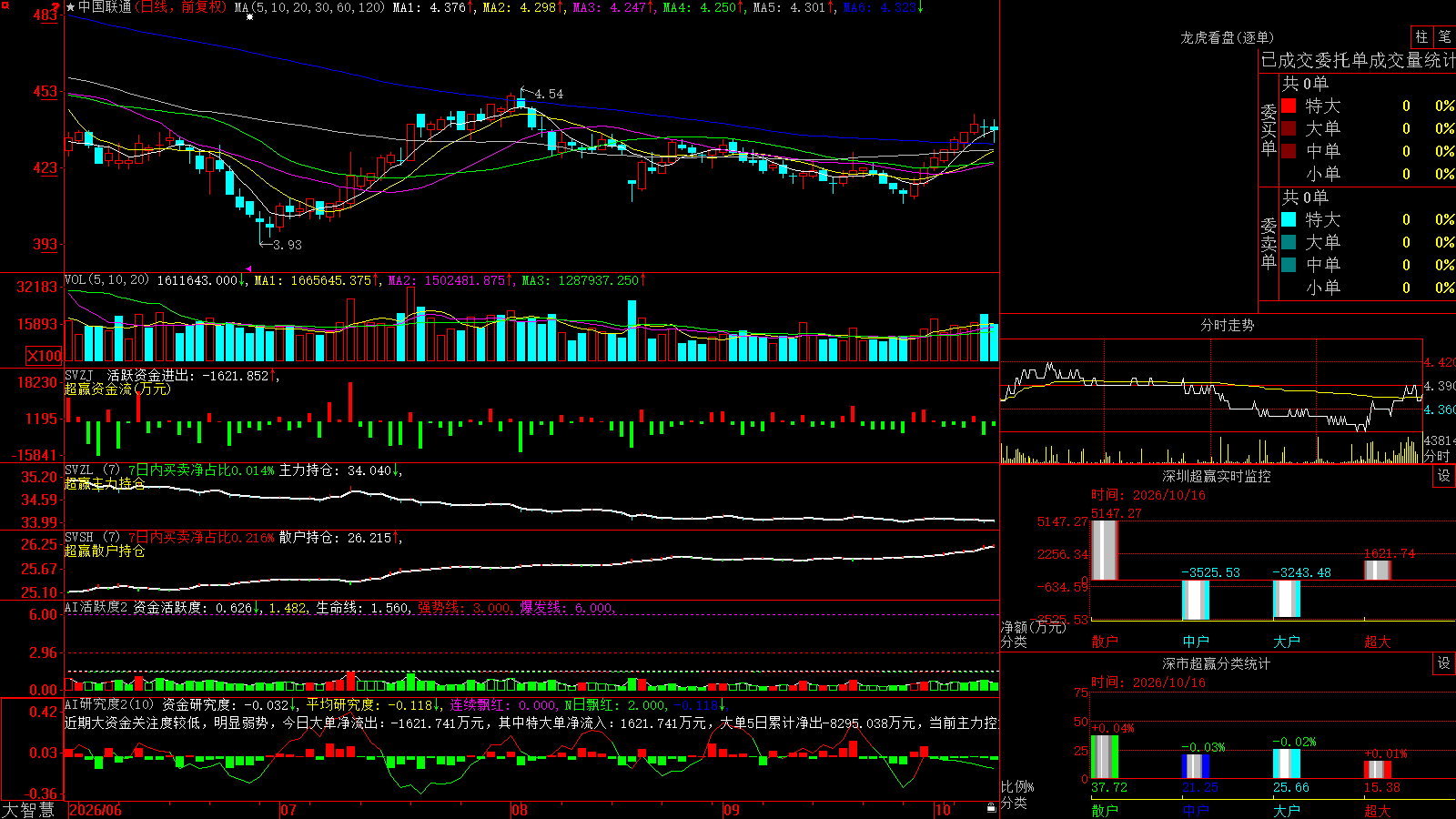The width and height of the screenshot is (1456, 819).
Task: Click the 中国联通 stock name
Action: point(105,7)
